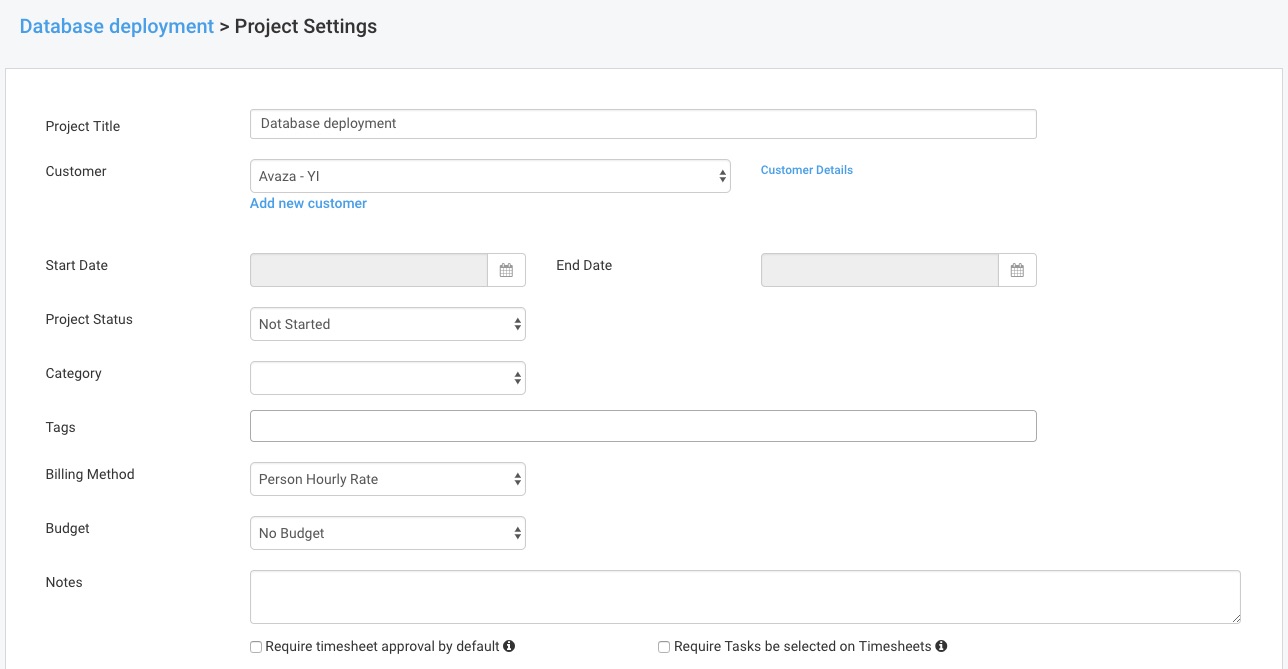
Task: Click the End Date text field
Action: tap(879, 270)
